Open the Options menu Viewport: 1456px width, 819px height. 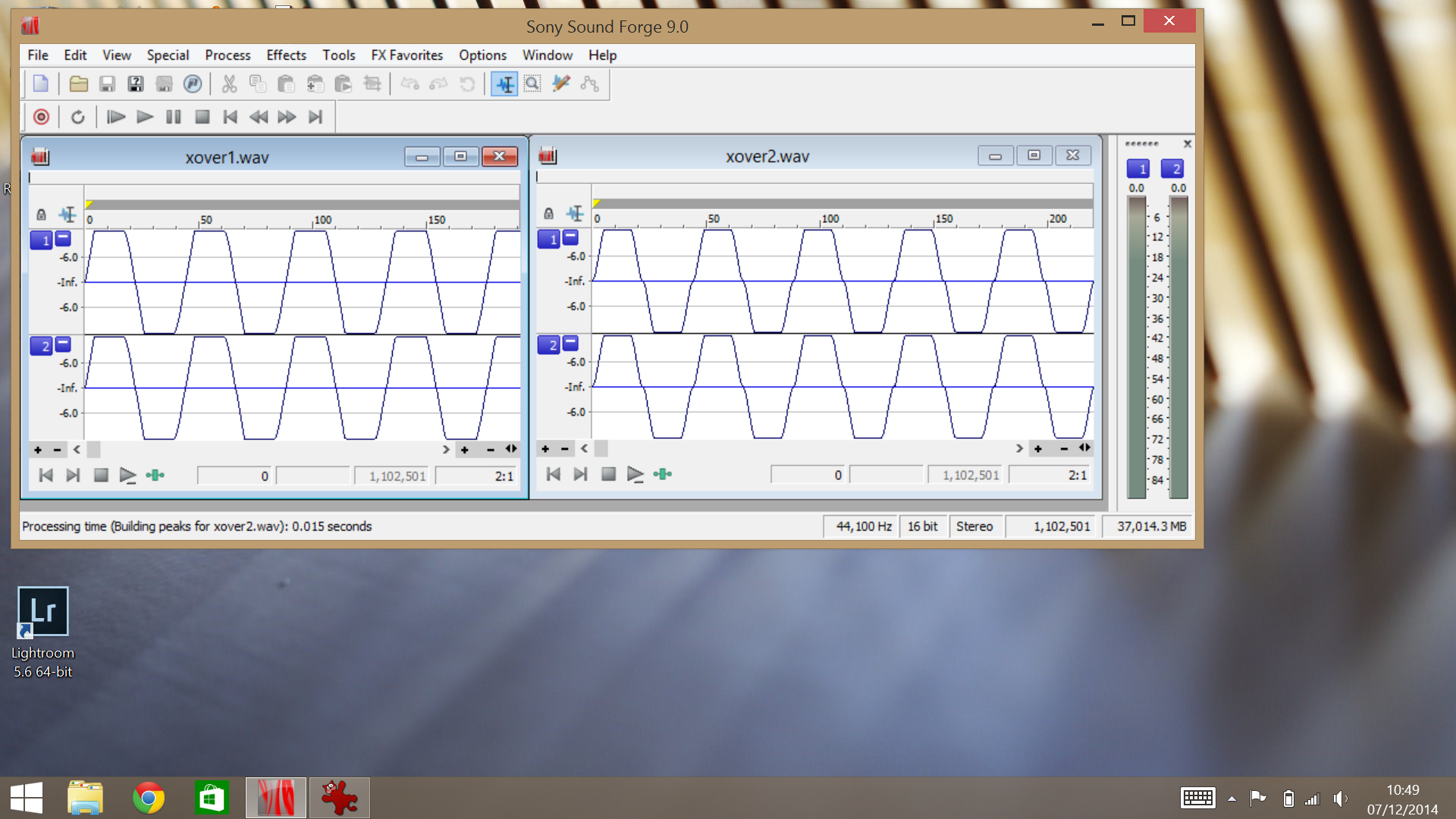(482, 55)
